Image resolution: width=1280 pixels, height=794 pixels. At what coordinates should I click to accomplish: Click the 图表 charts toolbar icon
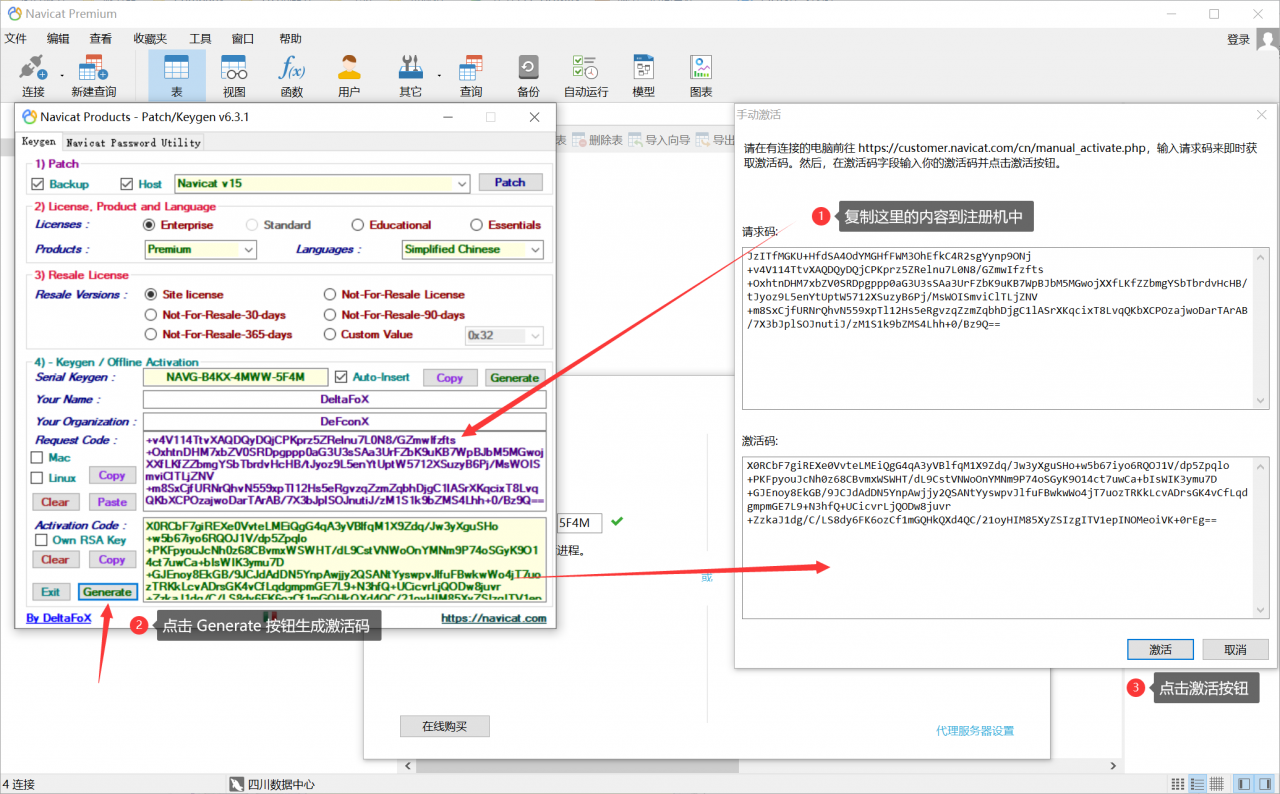point(701,75)
